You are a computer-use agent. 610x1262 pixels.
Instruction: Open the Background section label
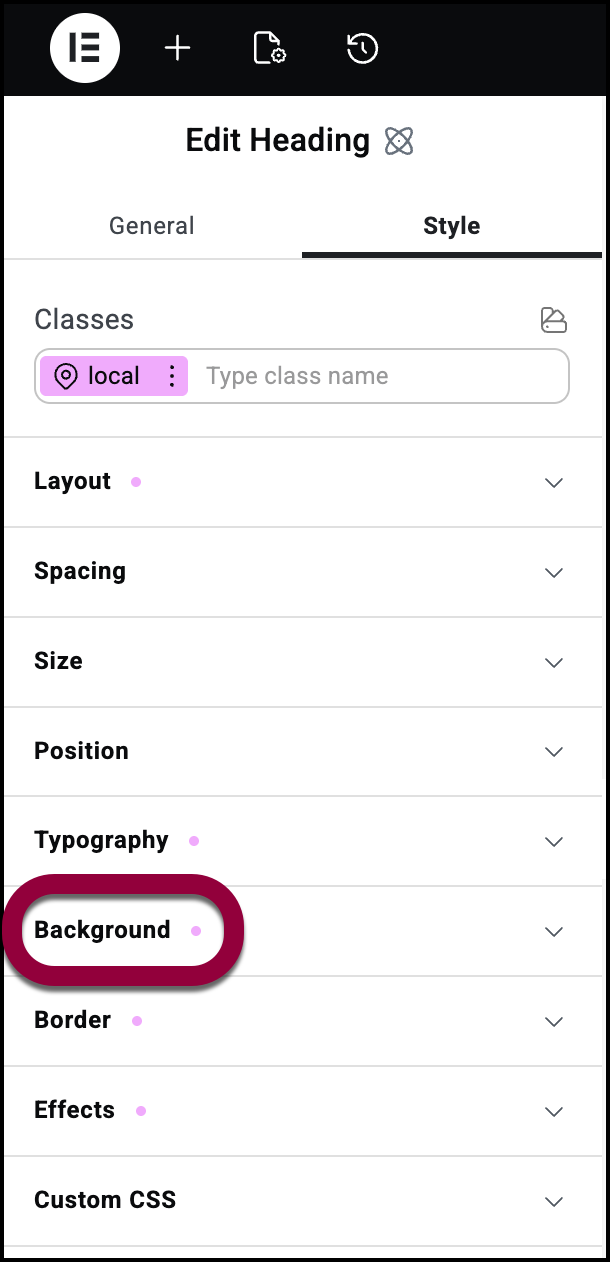102,930
